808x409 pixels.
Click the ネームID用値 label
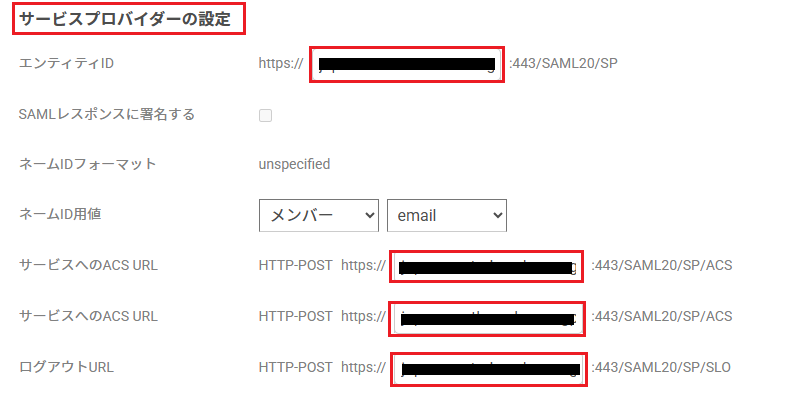click(60, 214)
